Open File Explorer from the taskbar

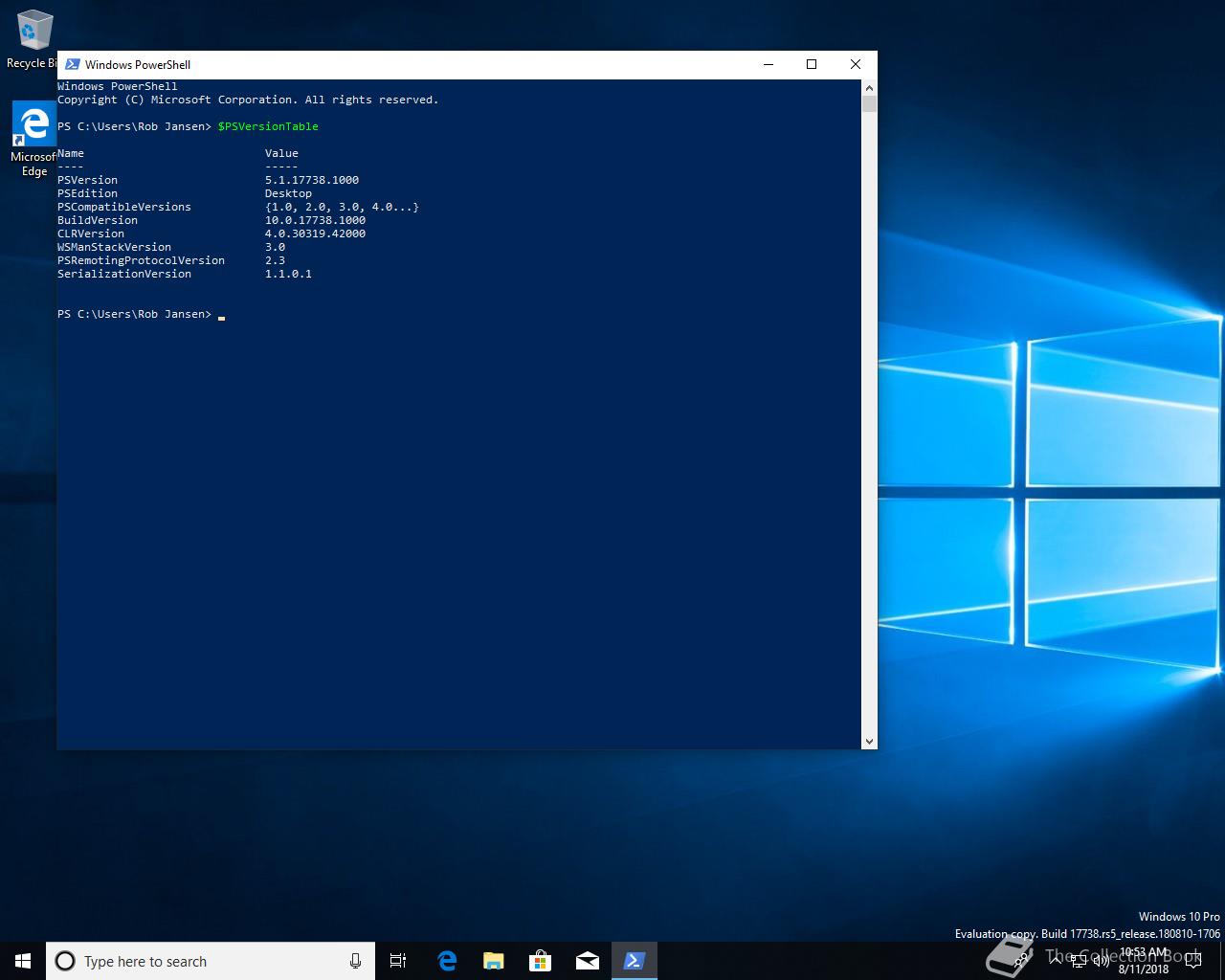coord(493,961)
